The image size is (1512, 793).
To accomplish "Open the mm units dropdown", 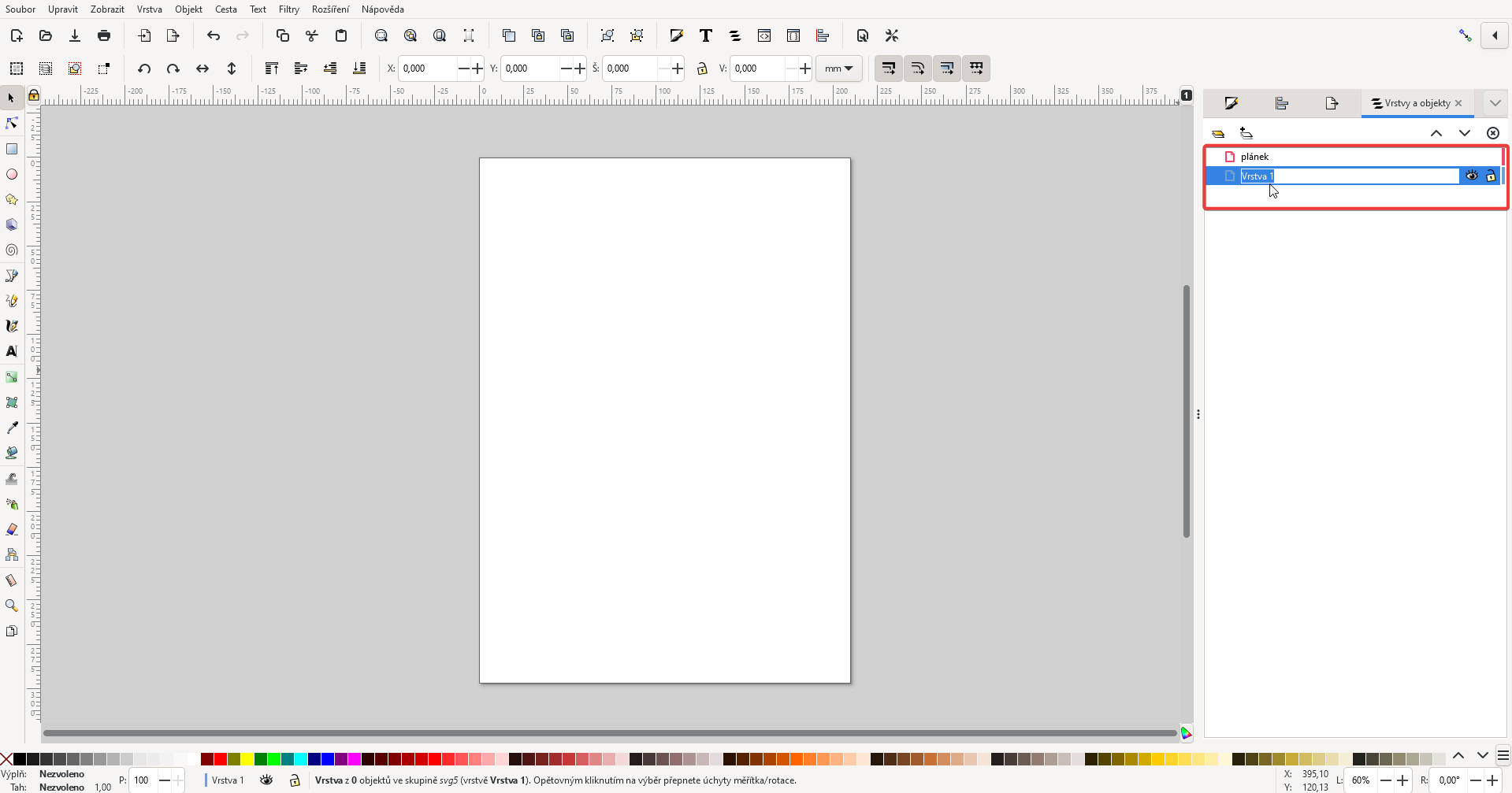I will coord(840,69).
